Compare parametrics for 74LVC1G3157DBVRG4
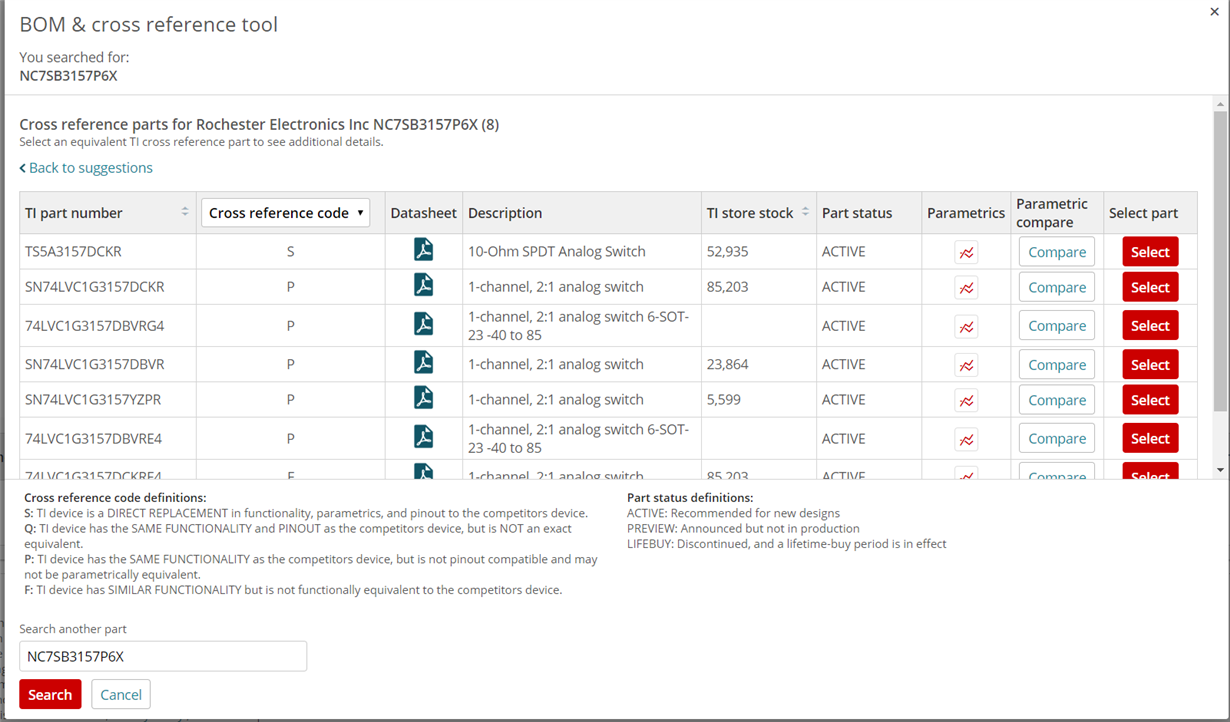 pos(1057,326)
